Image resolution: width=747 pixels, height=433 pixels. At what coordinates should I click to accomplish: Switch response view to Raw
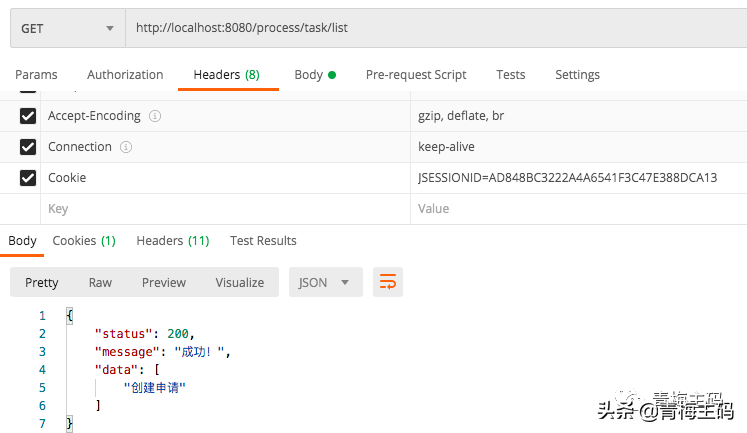(100, 282)
